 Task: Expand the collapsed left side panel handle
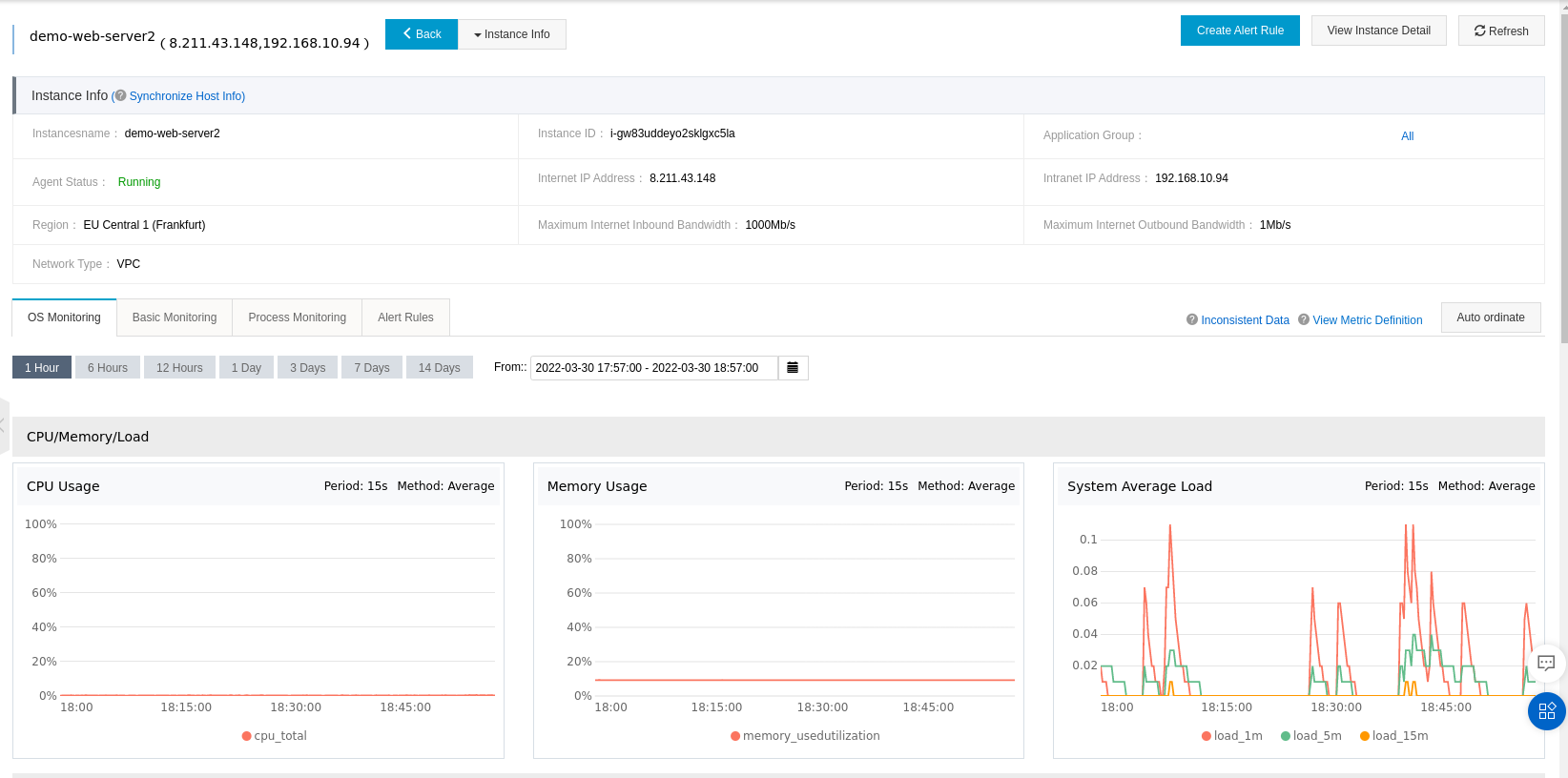(4, 425)
